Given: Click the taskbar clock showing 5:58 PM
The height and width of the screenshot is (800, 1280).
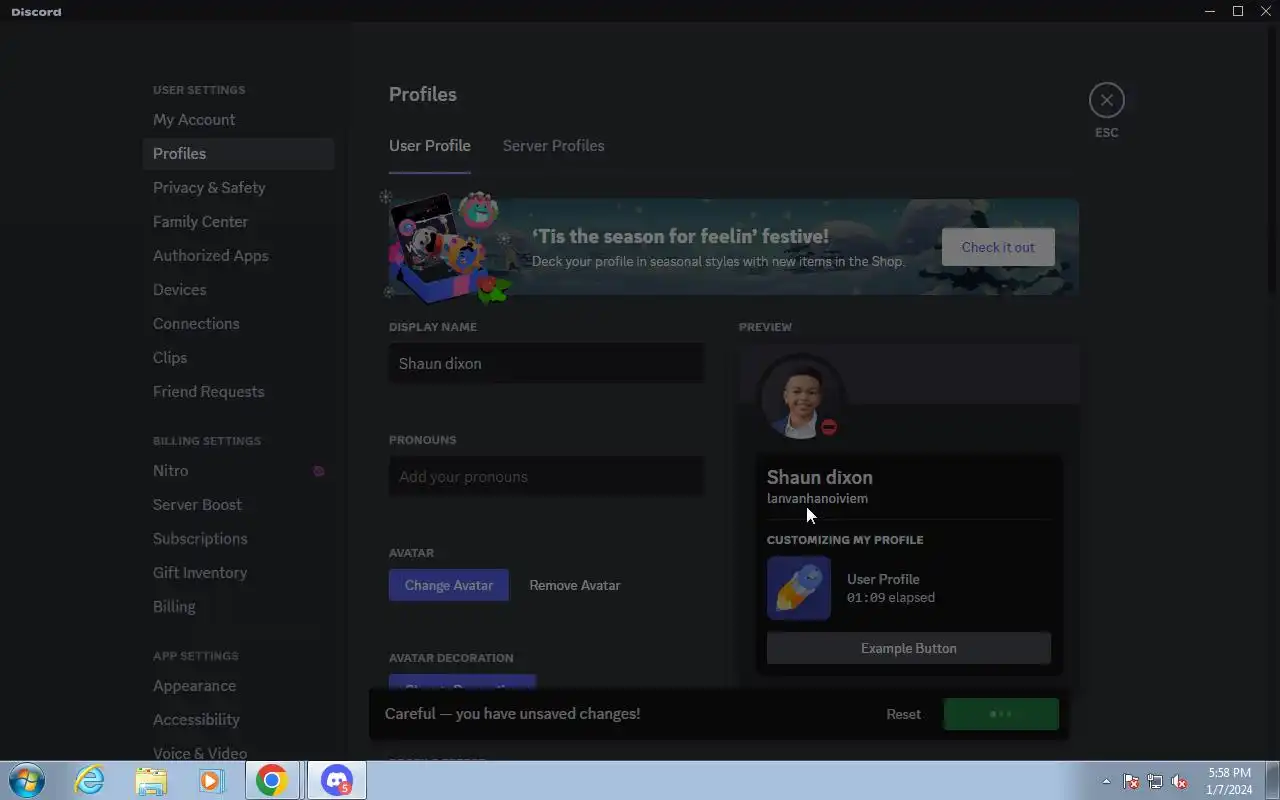Looking at the screenshot, I should tap(1229, 781).
